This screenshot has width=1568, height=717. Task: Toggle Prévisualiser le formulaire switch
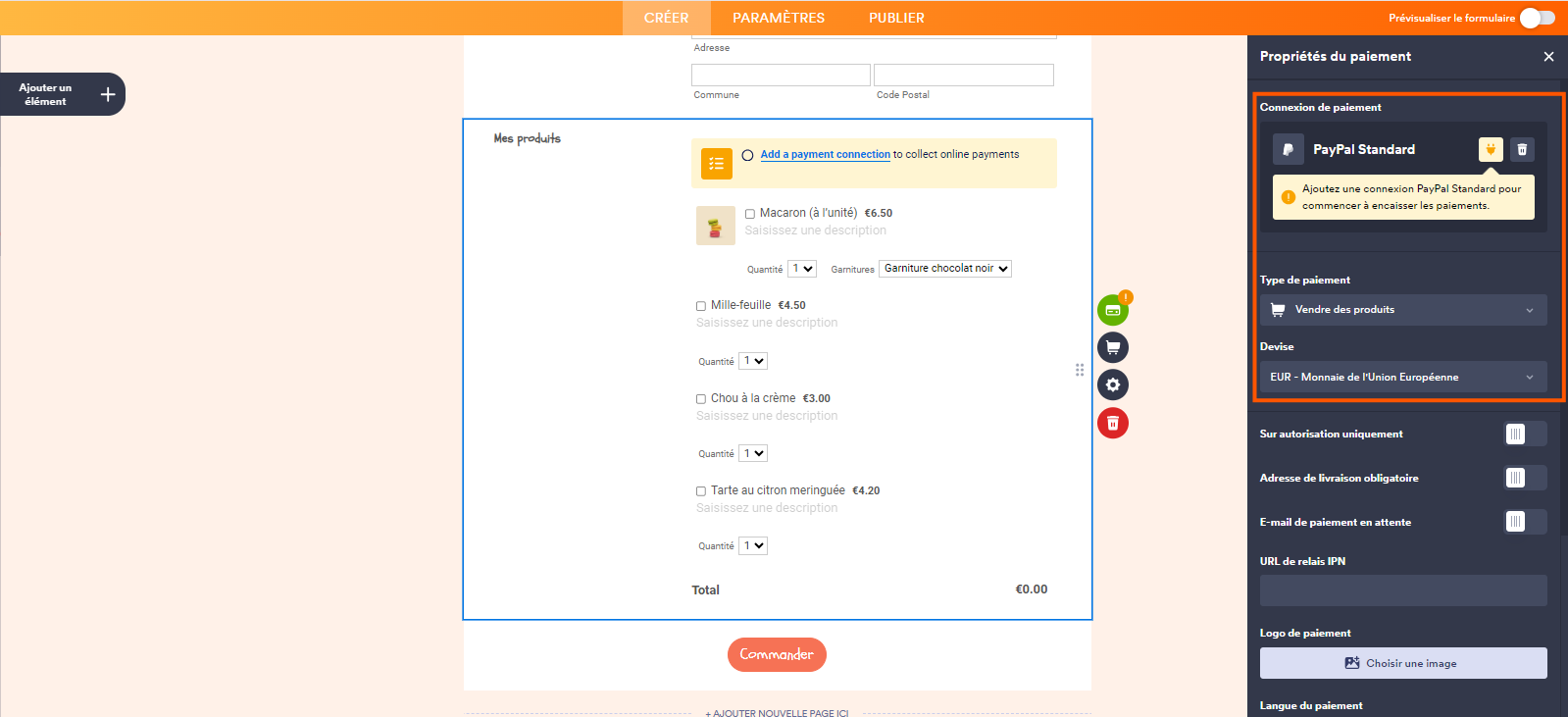click(1537, 18)
